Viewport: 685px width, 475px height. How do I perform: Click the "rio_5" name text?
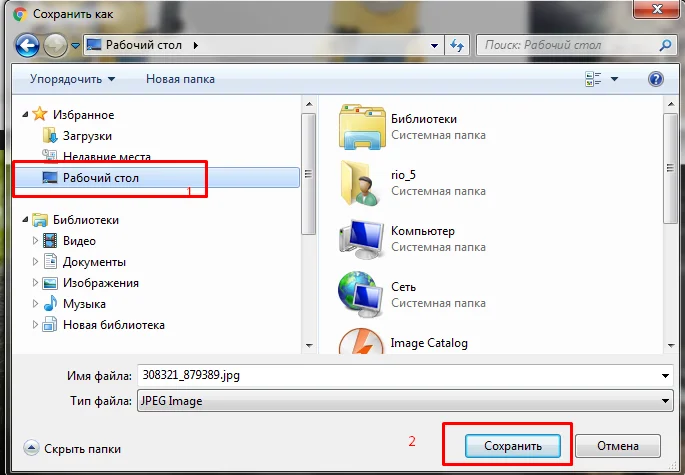(x=403, y=175)
